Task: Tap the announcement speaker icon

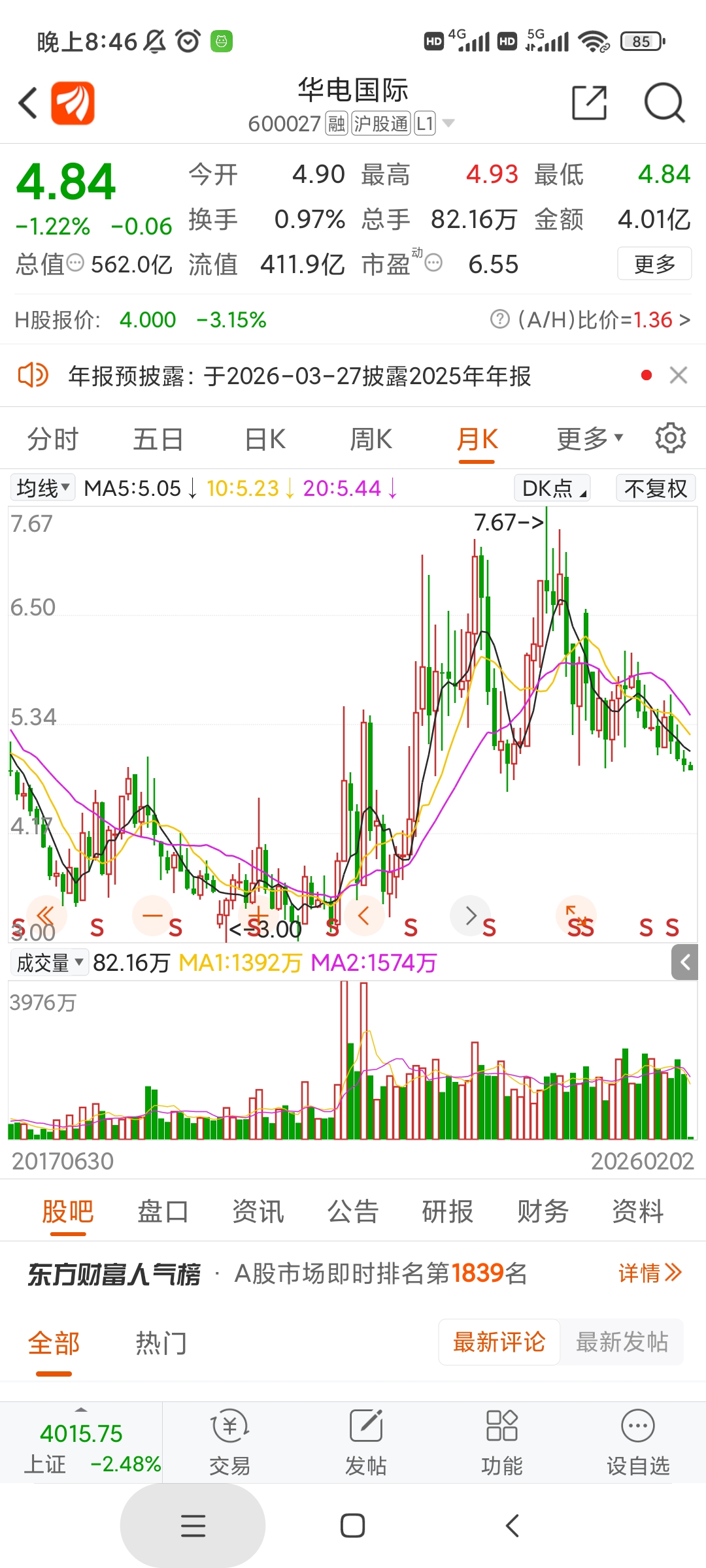Action: point(33,376)
